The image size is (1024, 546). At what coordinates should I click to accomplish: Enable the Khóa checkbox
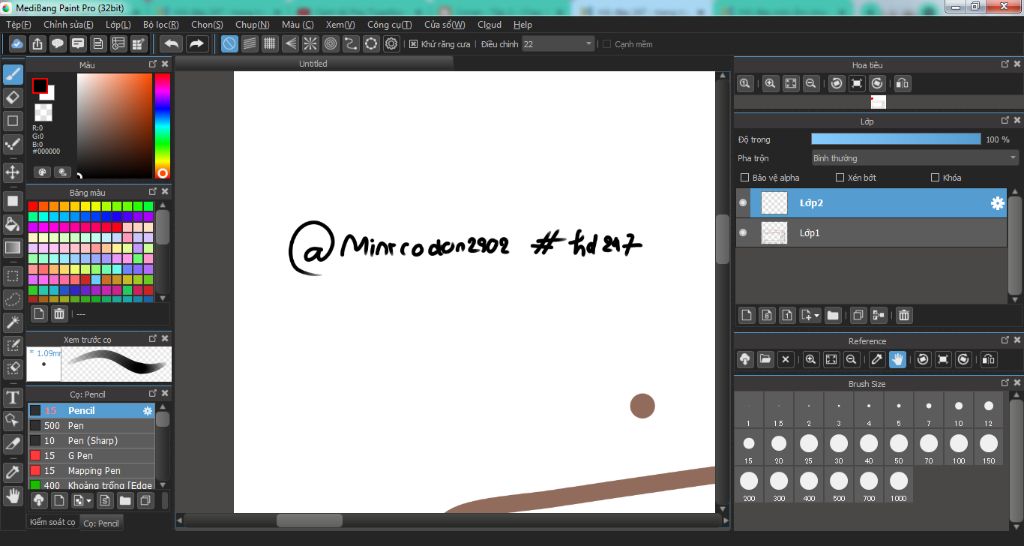pos(935,178)
